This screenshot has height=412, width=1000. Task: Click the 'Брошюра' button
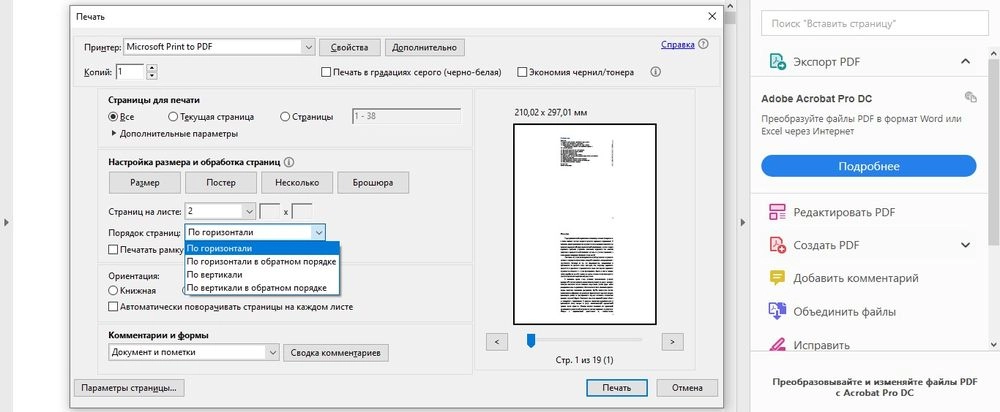[x=373, y=182]
